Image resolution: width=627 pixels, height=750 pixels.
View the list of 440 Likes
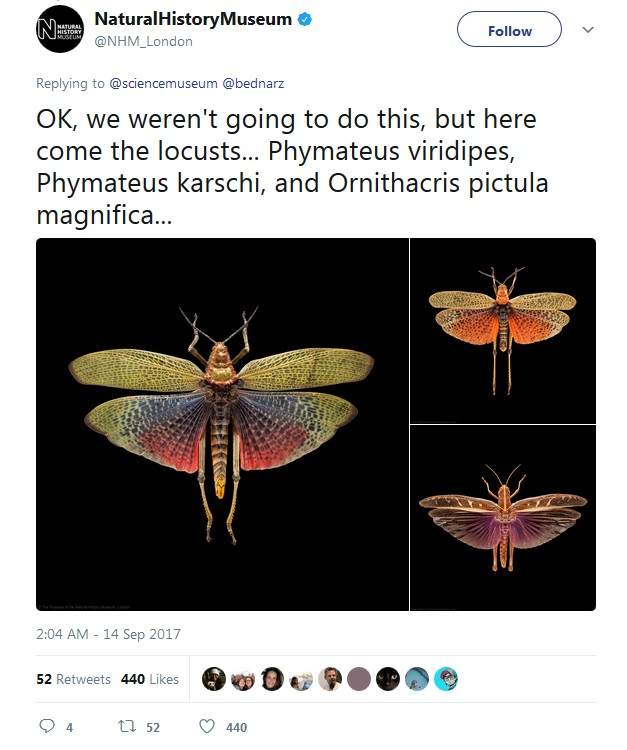(x=150, y=679)
